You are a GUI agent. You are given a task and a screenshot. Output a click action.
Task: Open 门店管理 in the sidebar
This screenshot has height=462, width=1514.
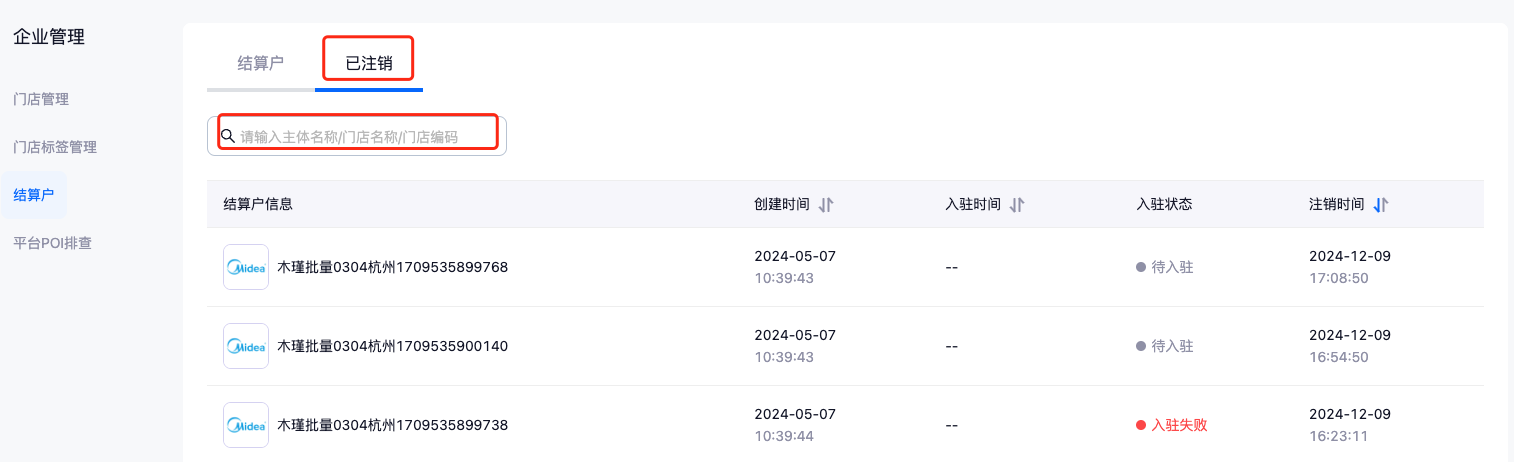point(41,99)
